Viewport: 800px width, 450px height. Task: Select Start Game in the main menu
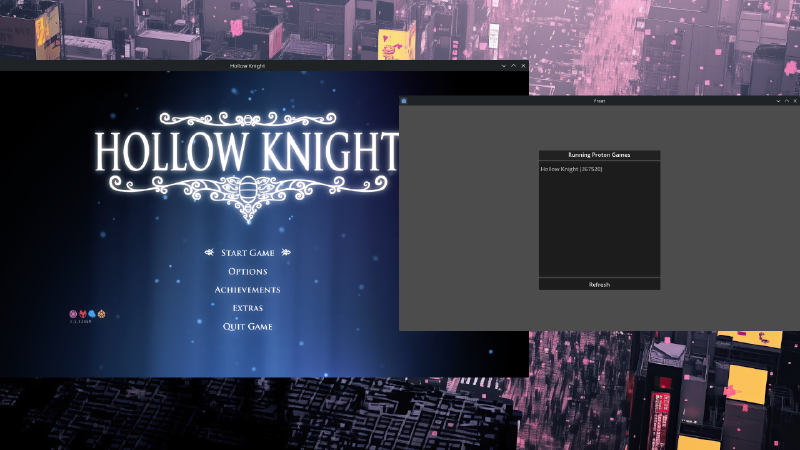pos(247,253)
